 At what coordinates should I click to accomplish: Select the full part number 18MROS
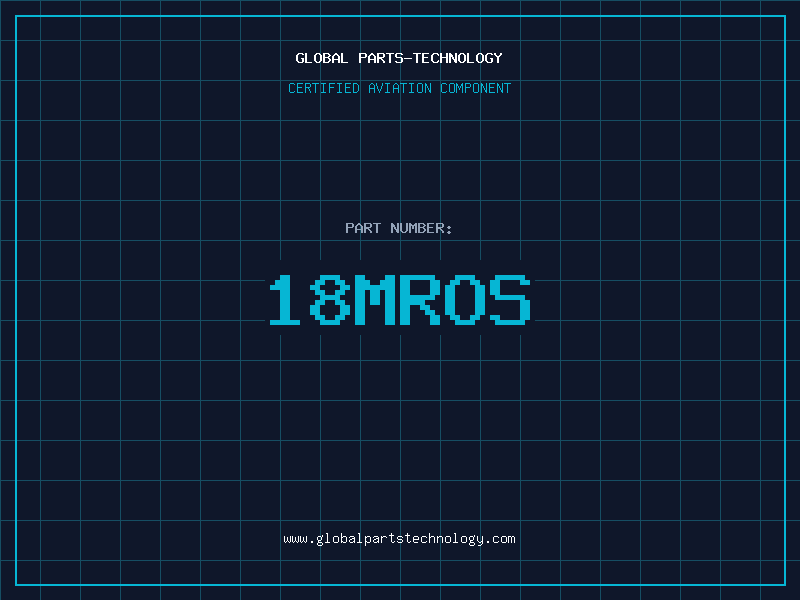click(x=399, y=300)
